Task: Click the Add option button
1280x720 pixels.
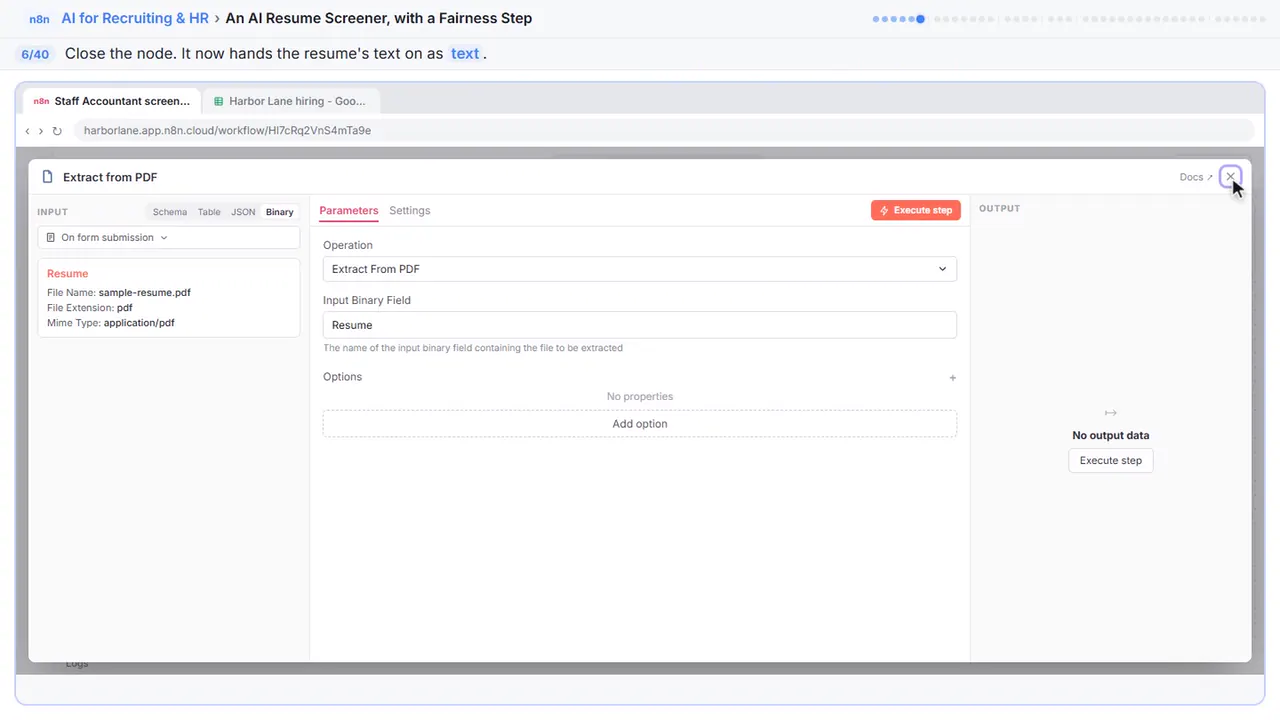Action: click(x=640, y=424)
